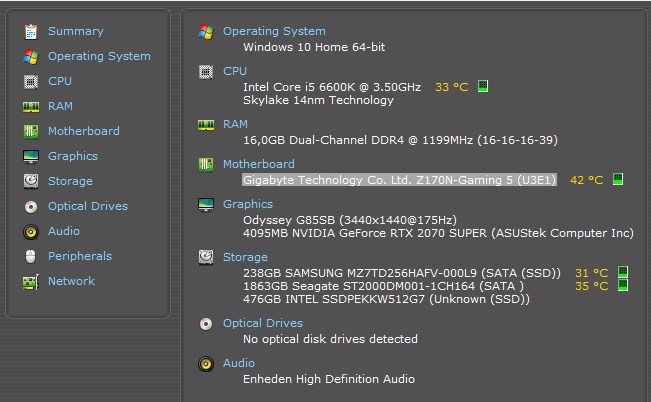Click the Intel Core i5 6600K @ 3.50GHz text

pyautogui.click(x=332, y=87)
